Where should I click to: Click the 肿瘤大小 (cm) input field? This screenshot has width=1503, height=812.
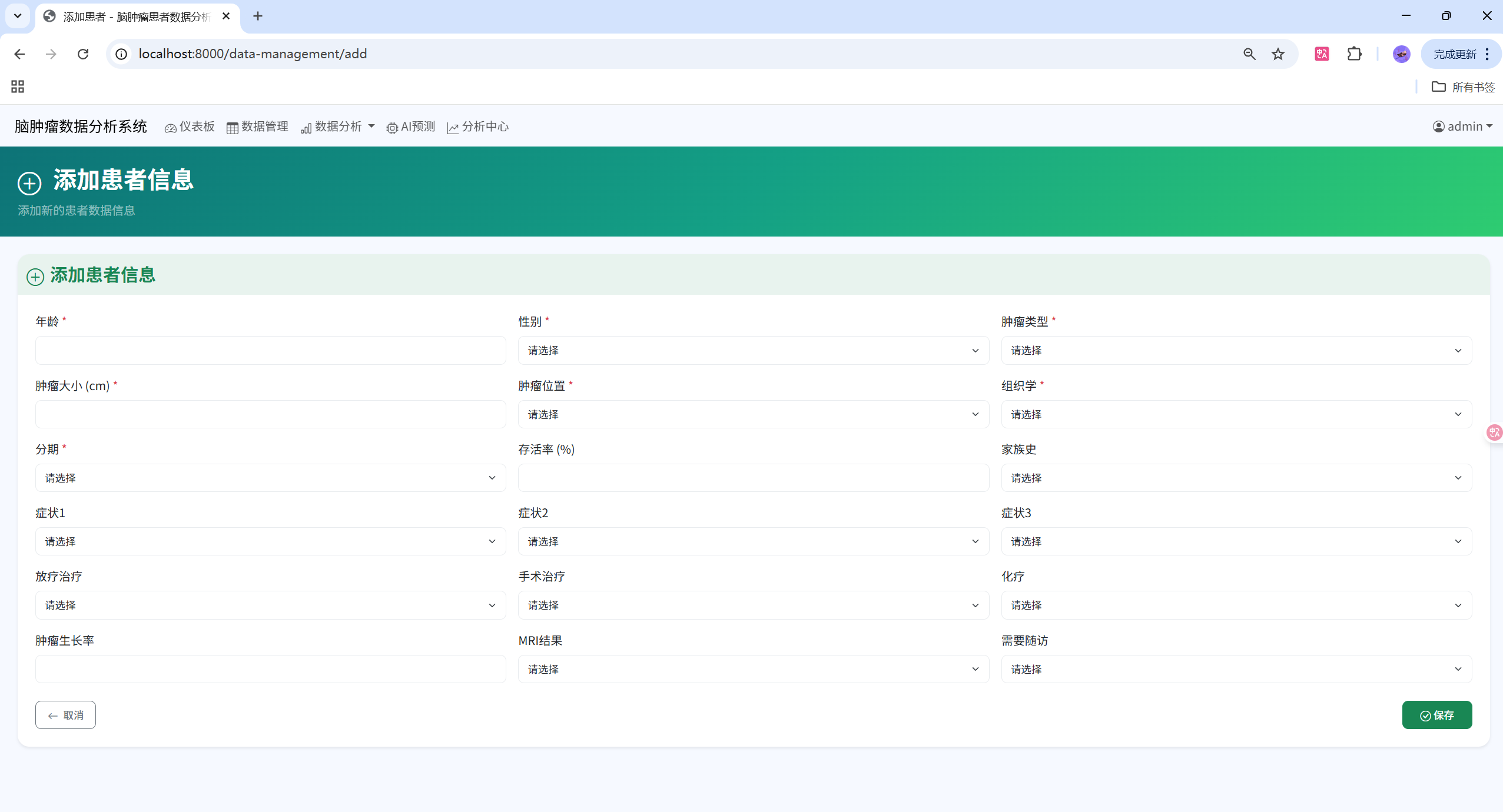271,414
